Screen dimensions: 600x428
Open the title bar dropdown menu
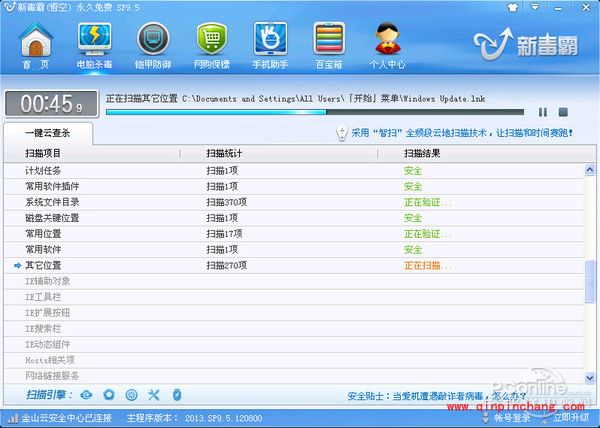(535, 7)
